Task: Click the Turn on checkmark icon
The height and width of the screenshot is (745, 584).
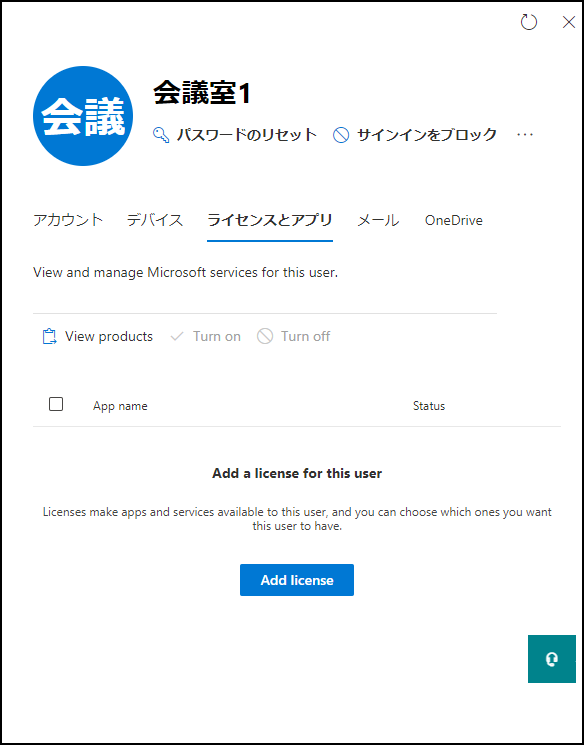Action: click(177, 337)
